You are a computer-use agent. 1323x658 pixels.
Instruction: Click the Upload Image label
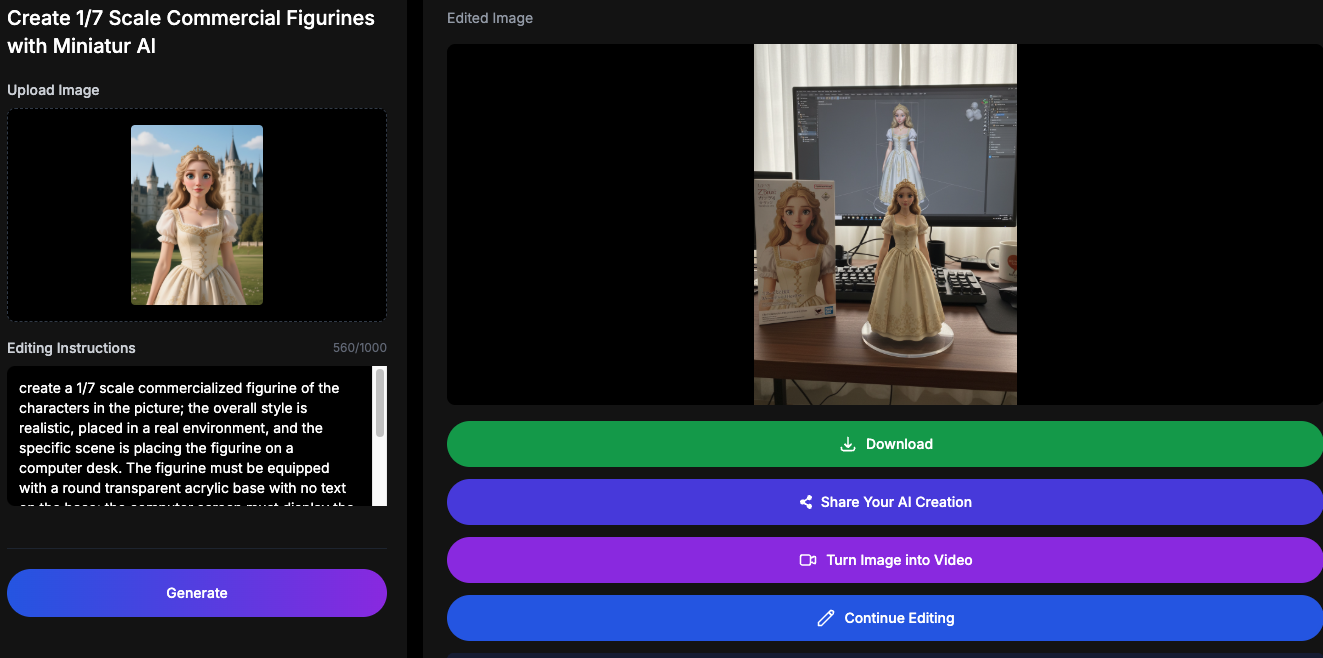[53, 90]
